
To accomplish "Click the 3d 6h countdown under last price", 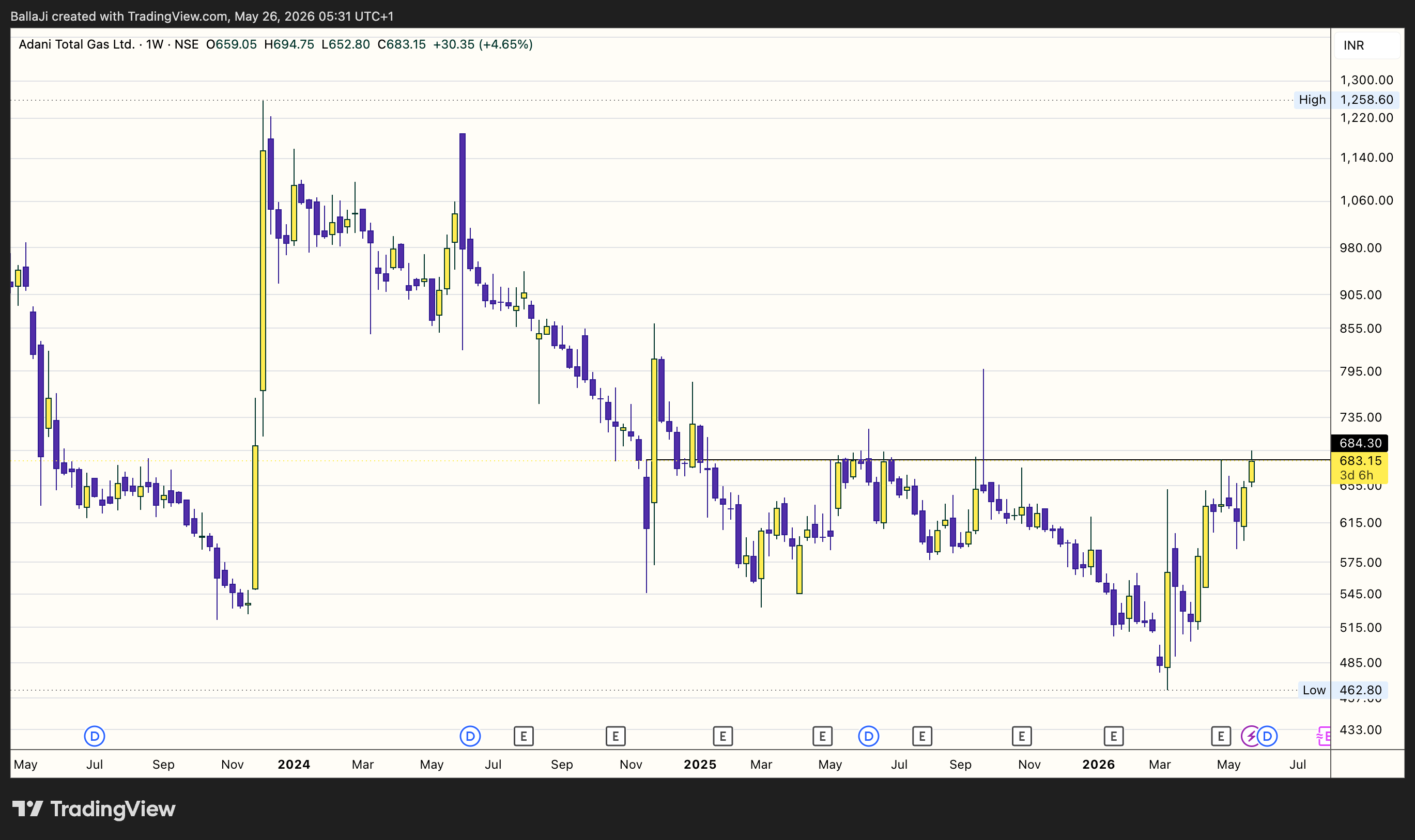I will click(1356, 475).
